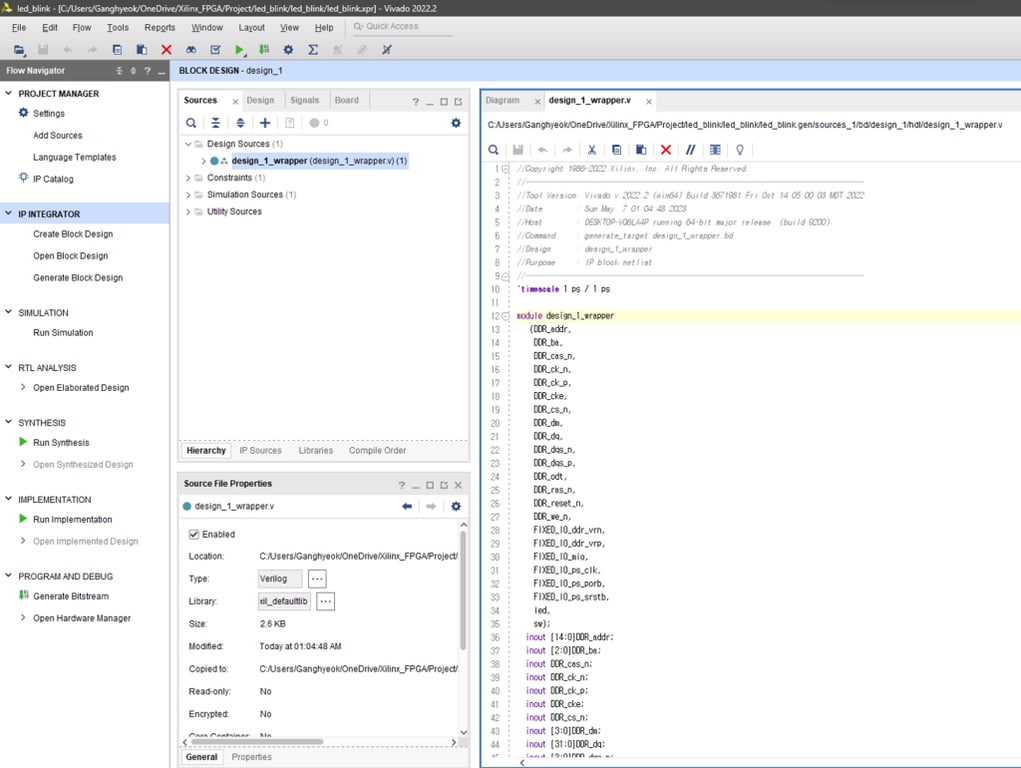Viewport: 1021px width, 768px height.
Task: Collapse all sources with the collapse icon
Action: pyautogui.click(x=215, y=123)
